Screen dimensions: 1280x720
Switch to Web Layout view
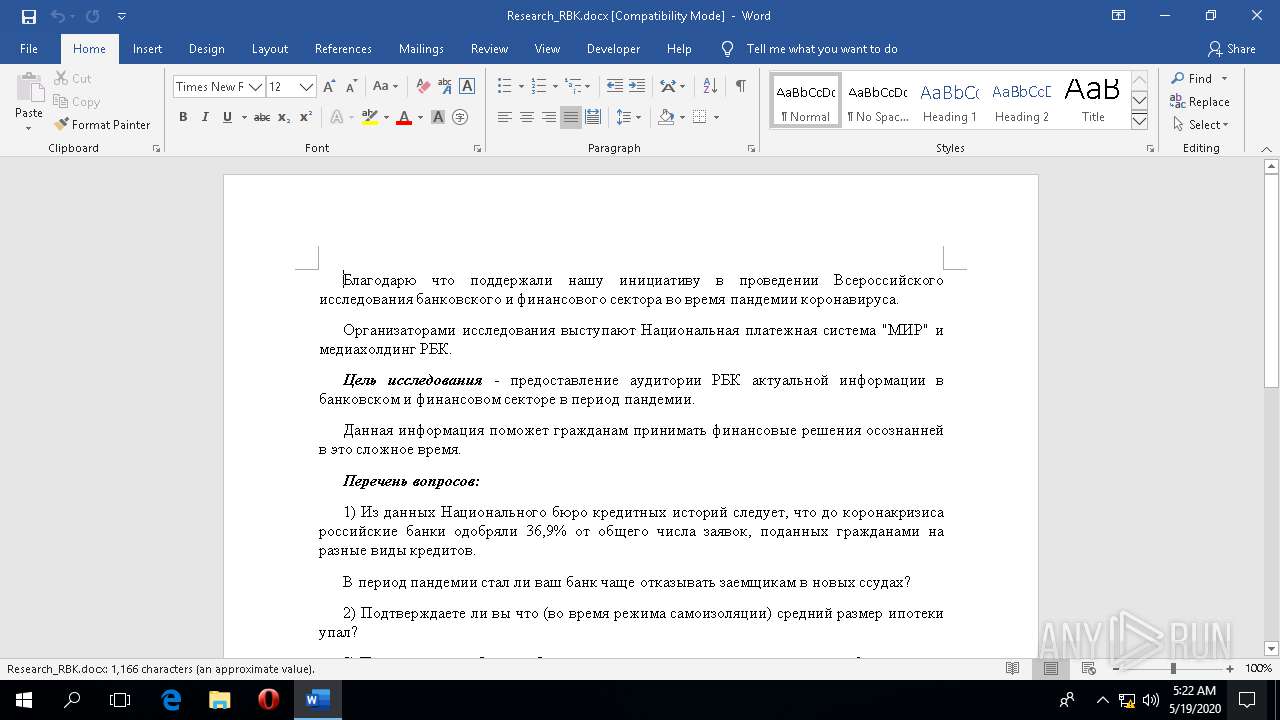[x=1088, y=668]
